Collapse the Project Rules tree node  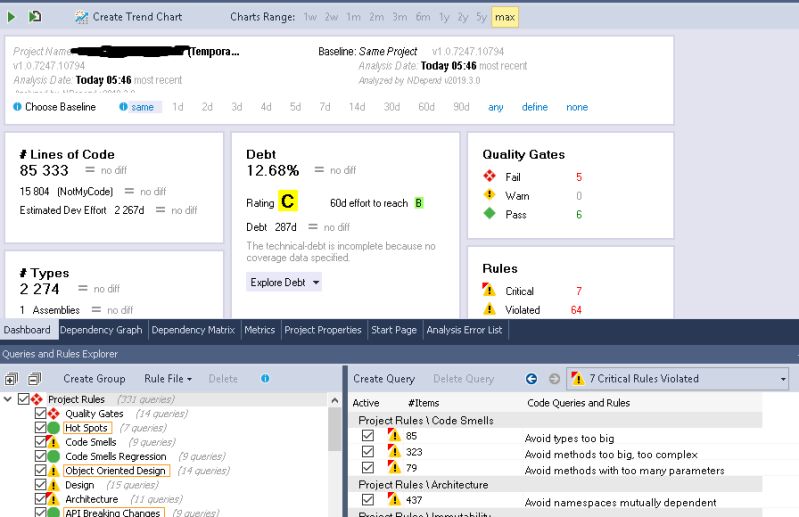[x=8, y=399]
